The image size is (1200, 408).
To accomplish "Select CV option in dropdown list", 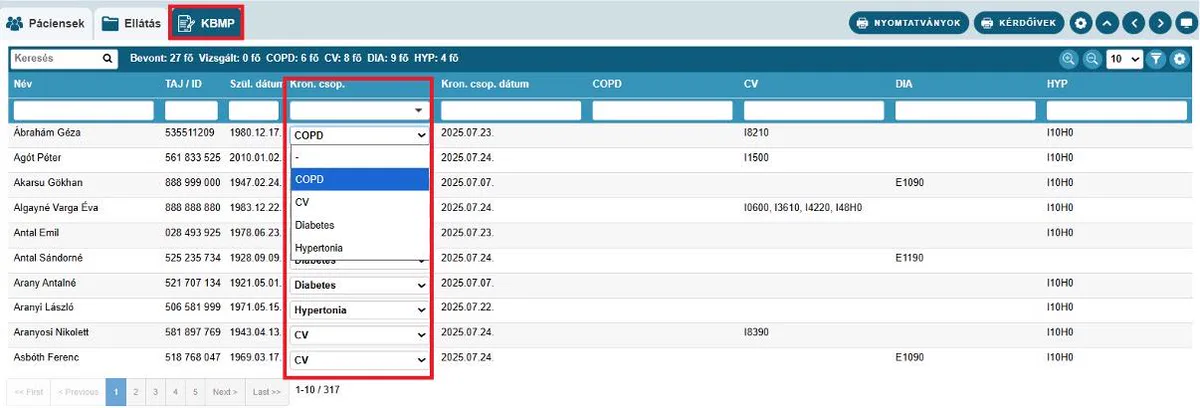I will [x=360, y=202].
